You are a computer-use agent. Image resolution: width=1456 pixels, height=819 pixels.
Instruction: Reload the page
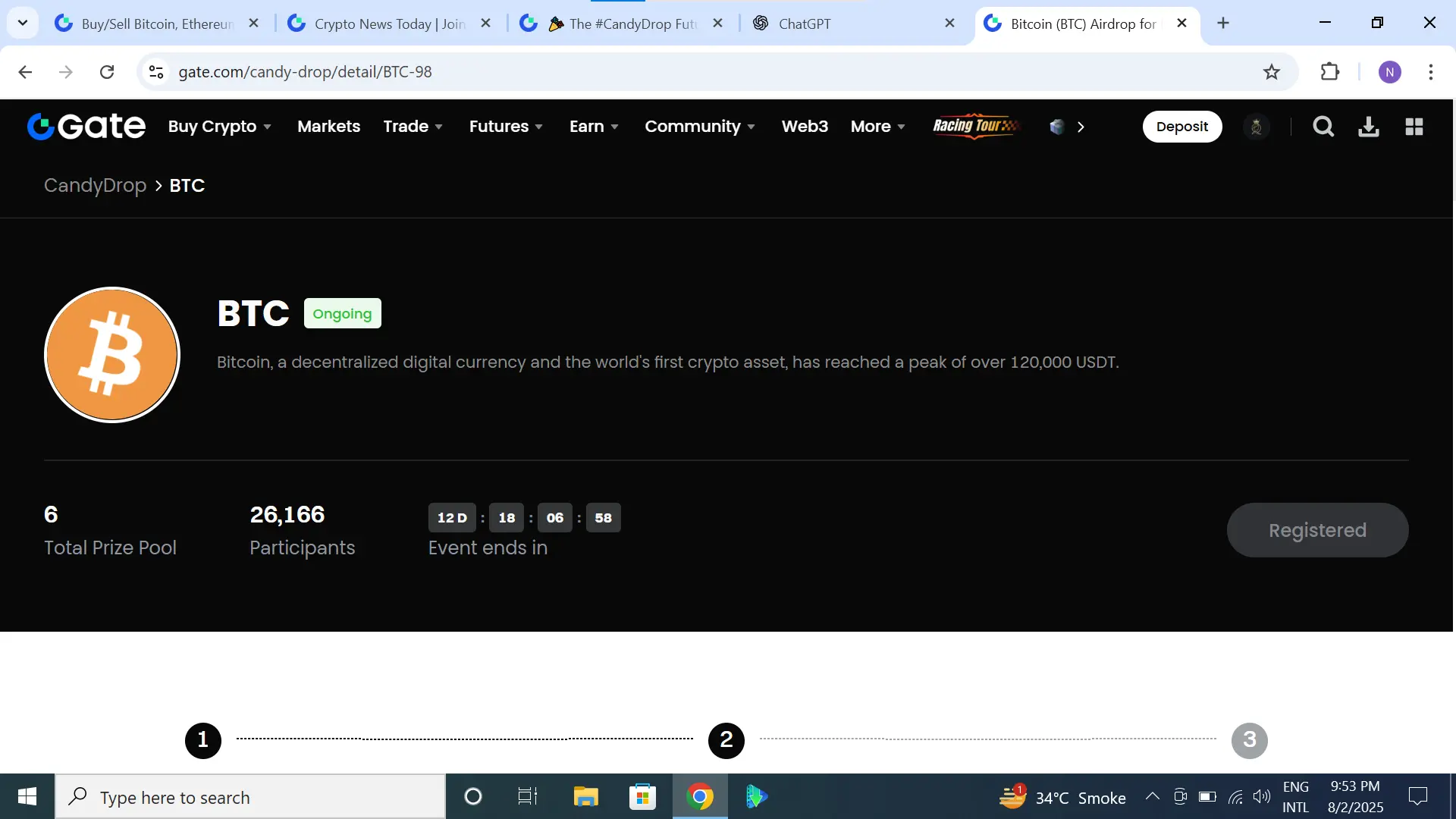tap(107, 72)
